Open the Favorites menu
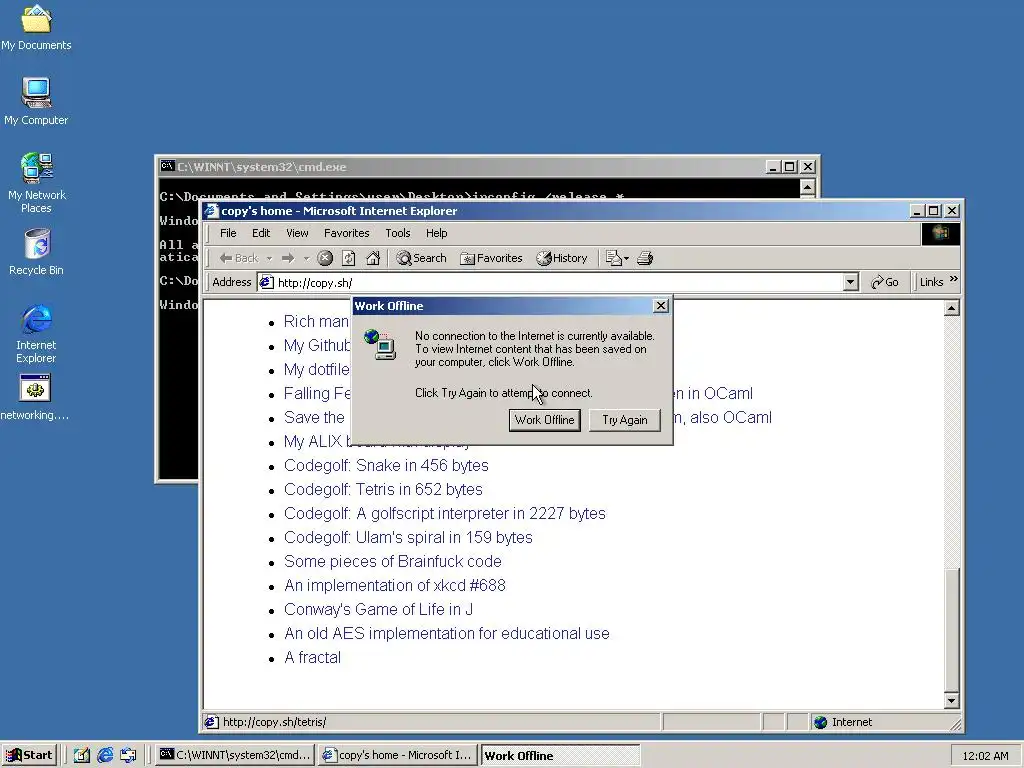Viewport: 1024px width, 768px height. tap(347, 233)
